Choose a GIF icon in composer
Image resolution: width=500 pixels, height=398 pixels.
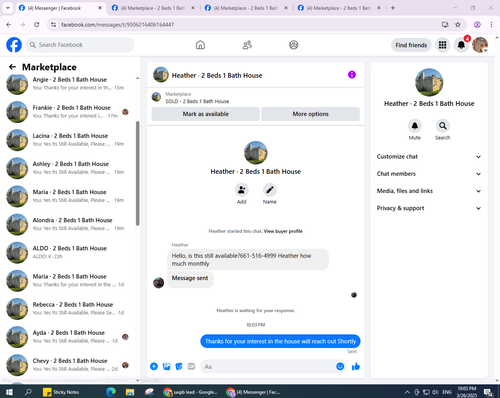click(191, 367)
